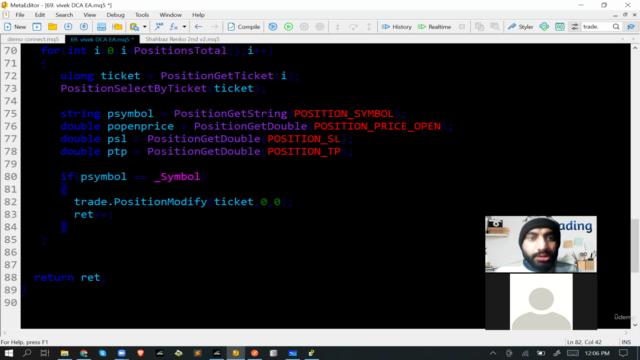Open file using yellow folder icon
This screenshot has width=640, height=360.
coord(52,27)
